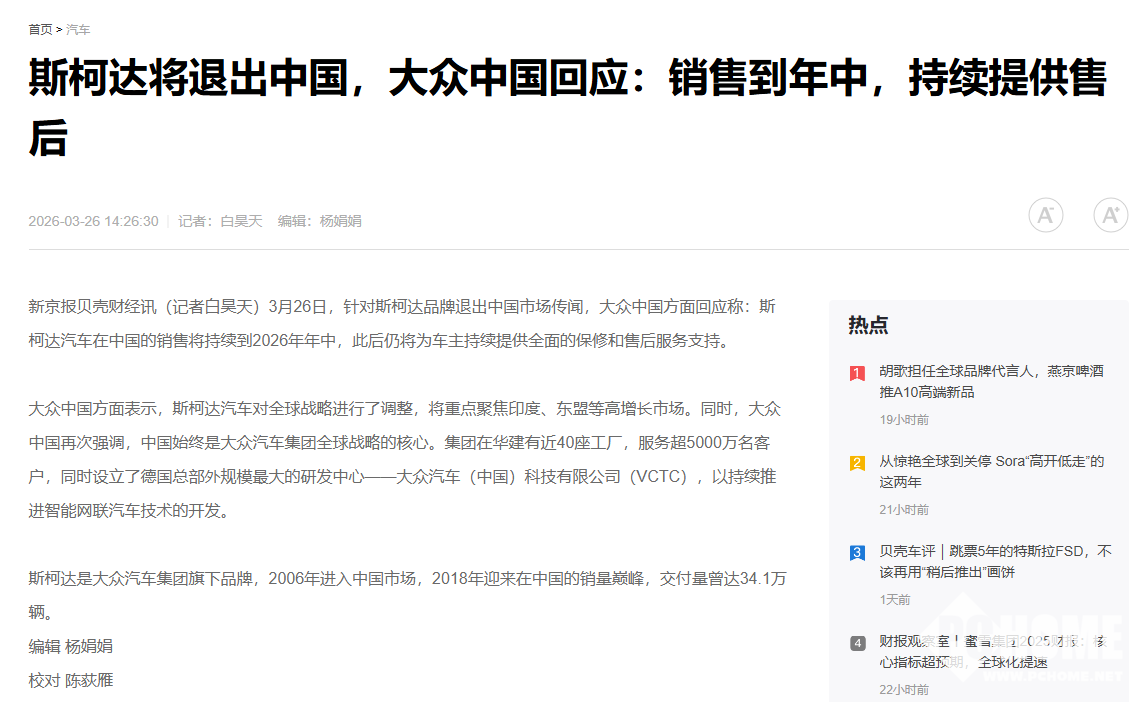Click the red rank 1 badge
Screen dimensions: 1139x702
click(857, 373)
